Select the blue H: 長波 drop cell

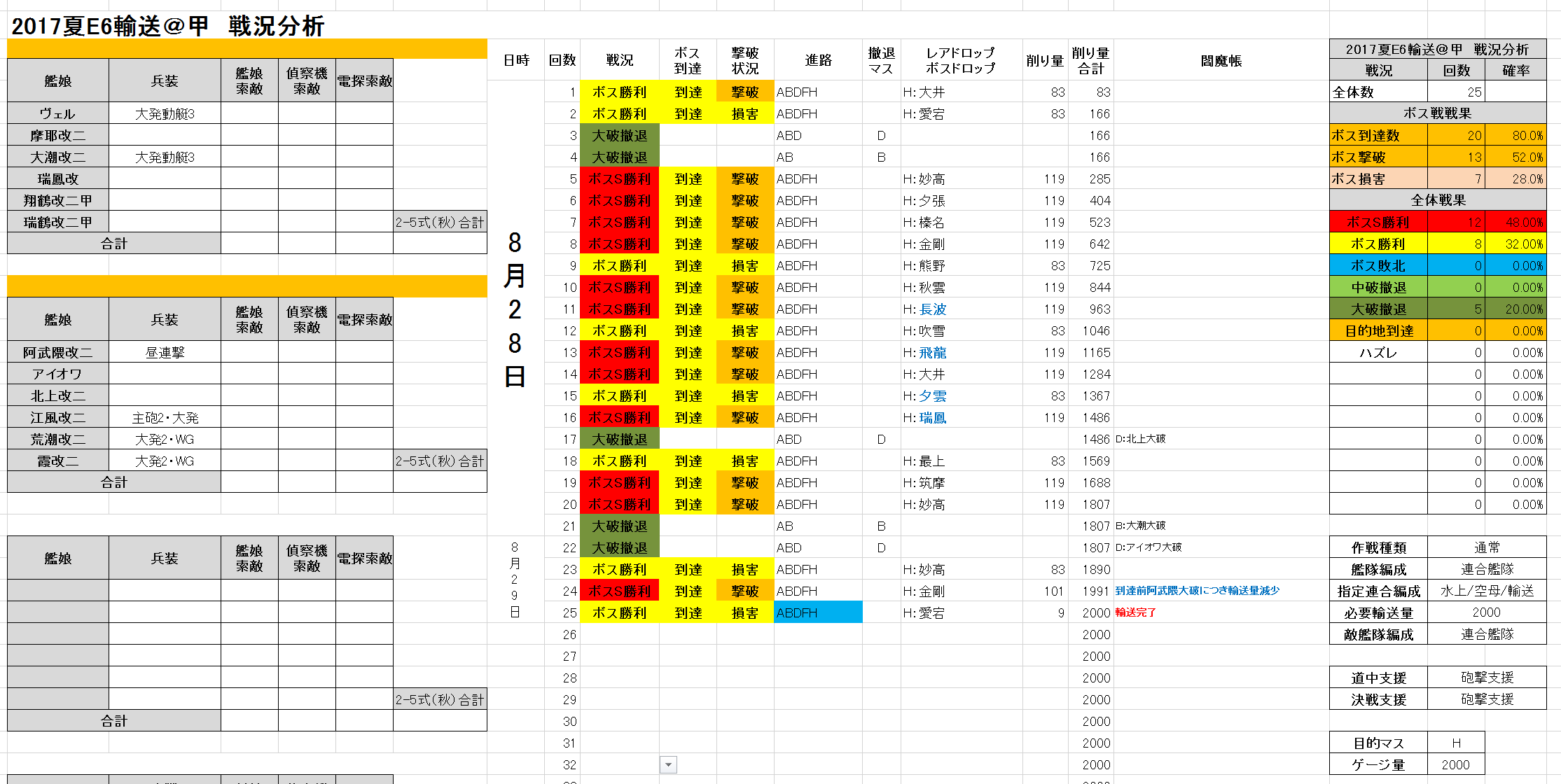pos(924,309)
